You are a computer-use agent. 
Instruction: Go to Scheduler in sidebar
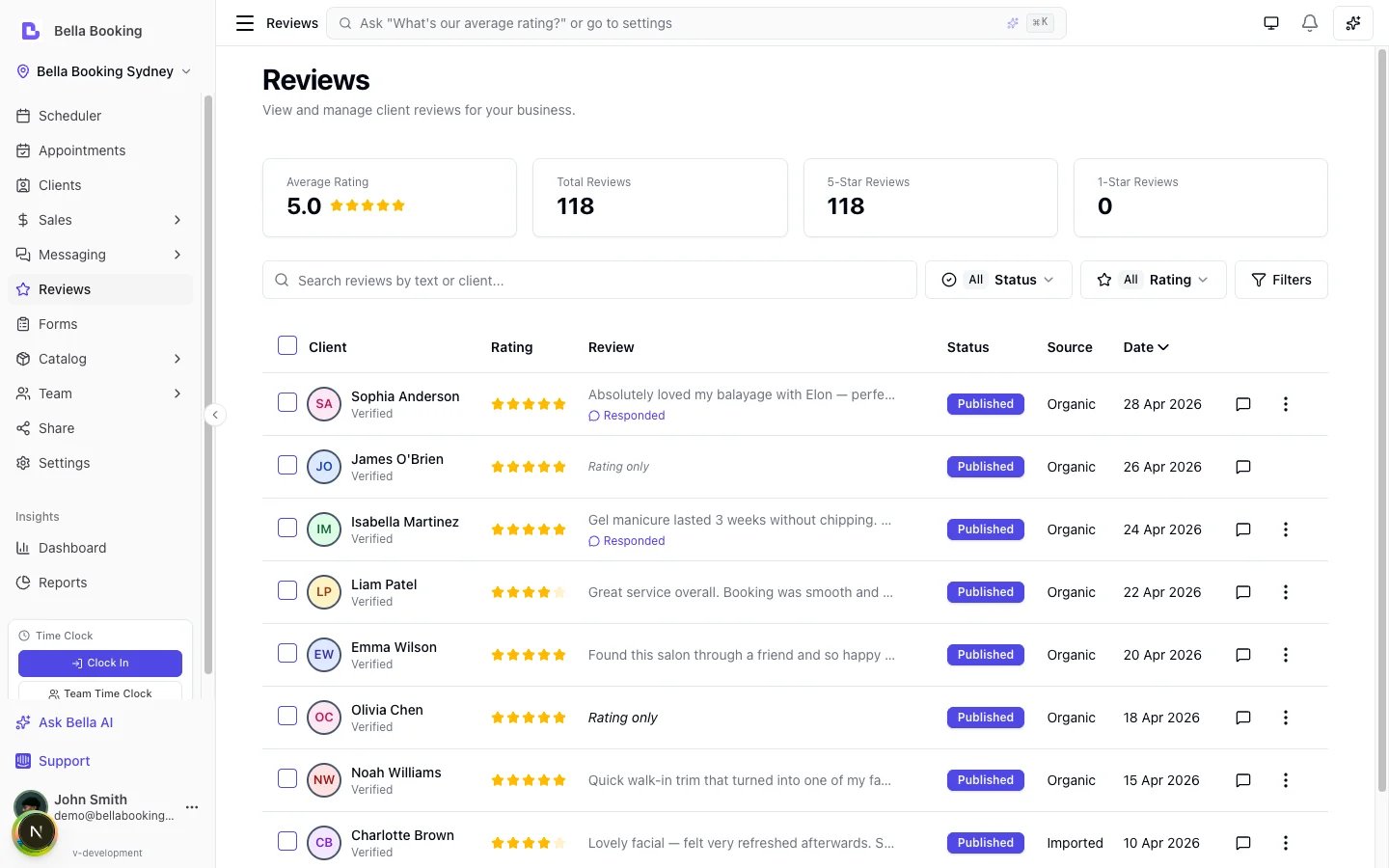pos(100,116)
